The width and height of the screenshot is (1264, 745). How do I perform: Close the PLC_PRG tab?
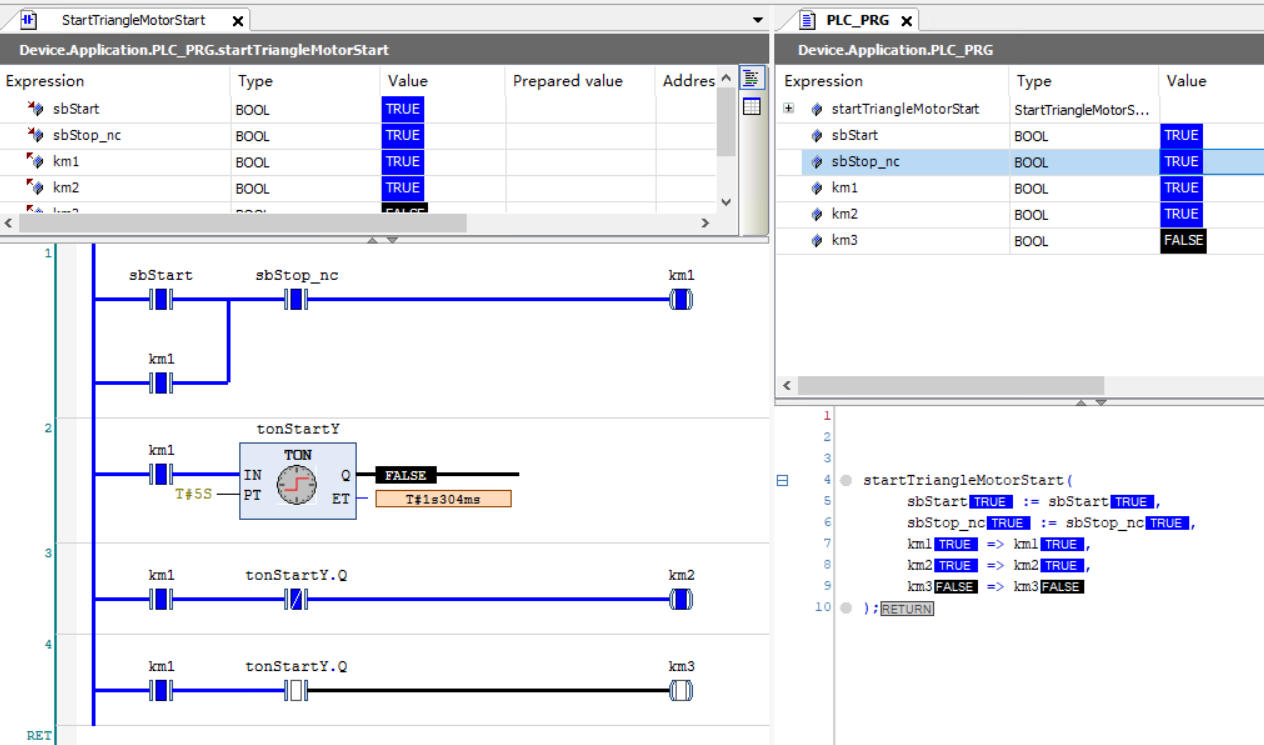click(906, 21)
